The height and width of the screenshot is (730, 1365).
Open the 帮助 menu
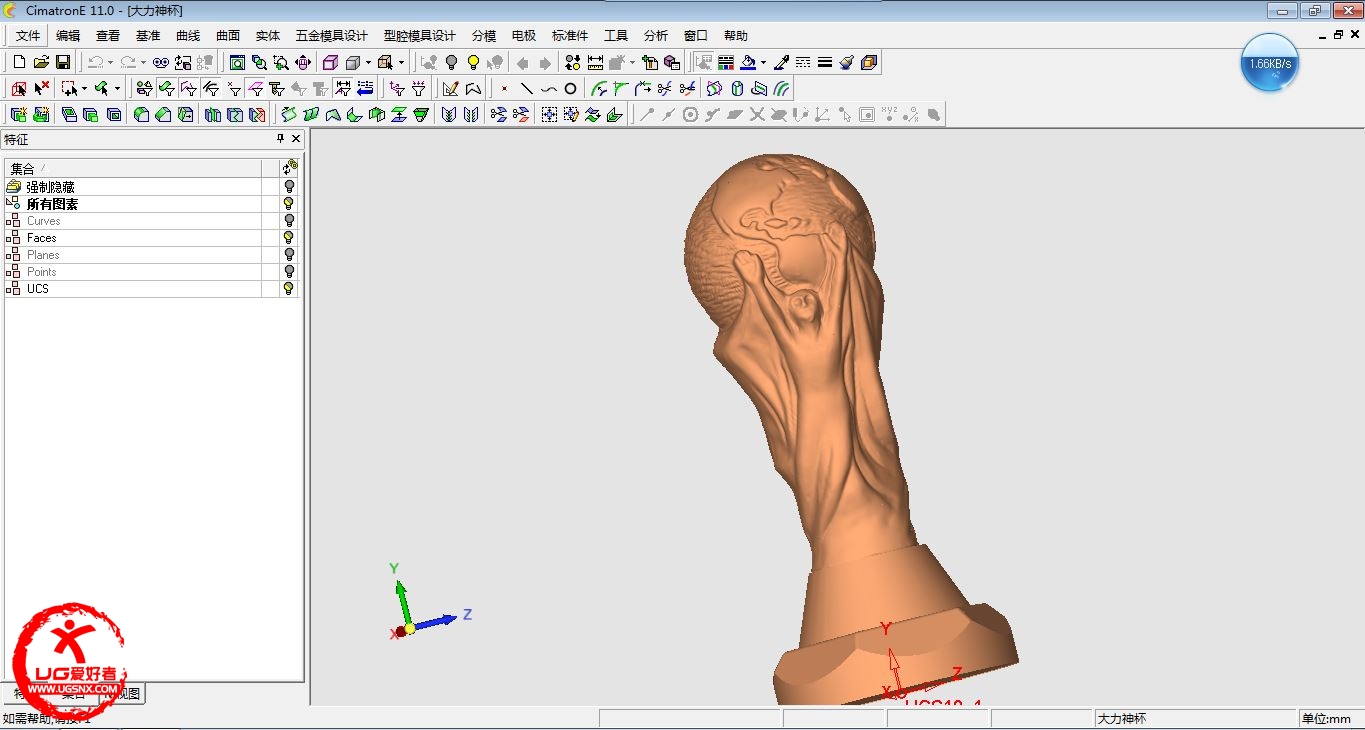click(x=736, y=36)
